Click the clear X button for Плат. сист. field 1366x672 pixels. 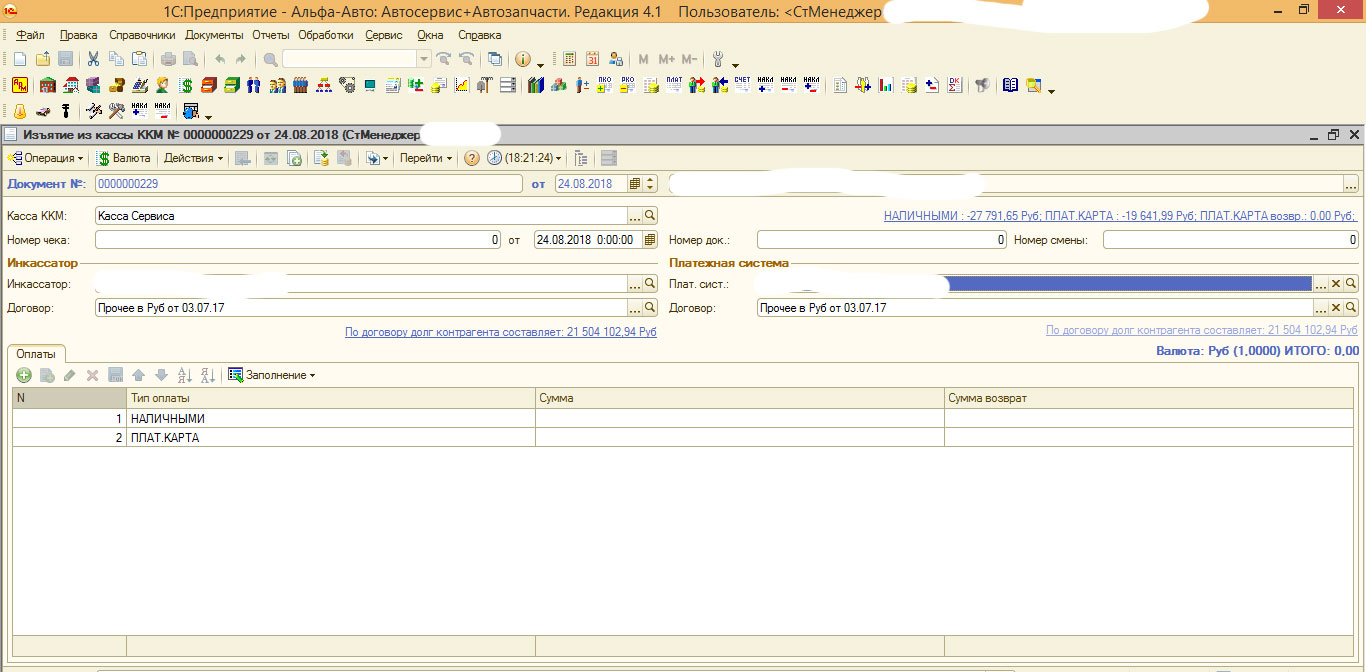tap(1335, 284)
